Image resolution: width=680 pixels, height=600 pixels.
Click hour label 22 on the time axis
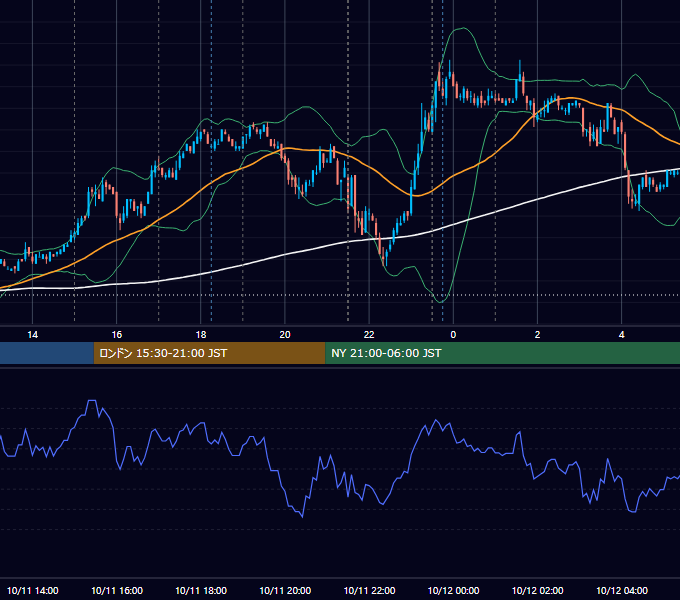point(369,335)
